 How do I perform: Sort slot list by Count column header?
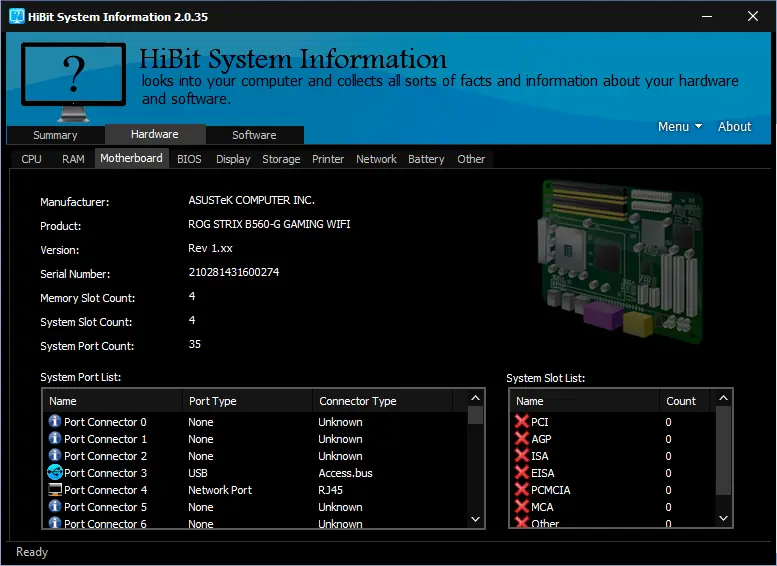click(684, 401)
